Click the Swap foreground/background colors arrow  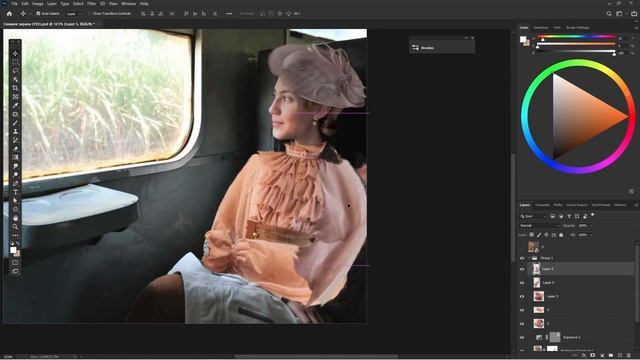18,244
